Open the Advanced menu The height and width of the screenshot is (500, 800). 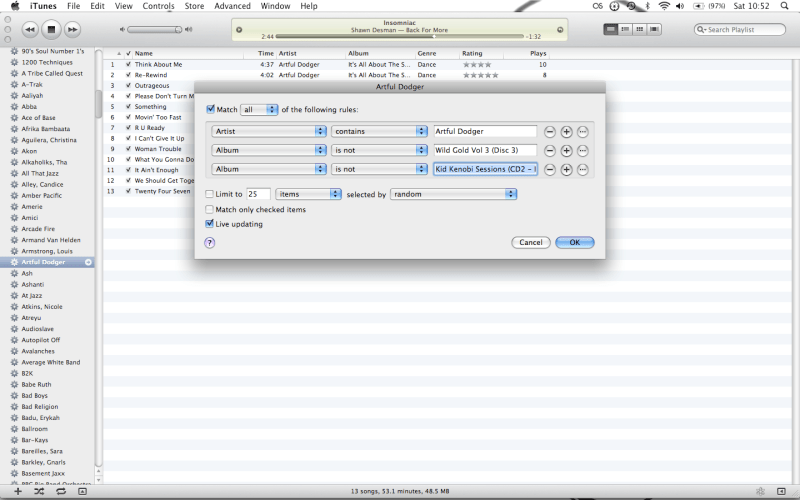tap(232, 6)
